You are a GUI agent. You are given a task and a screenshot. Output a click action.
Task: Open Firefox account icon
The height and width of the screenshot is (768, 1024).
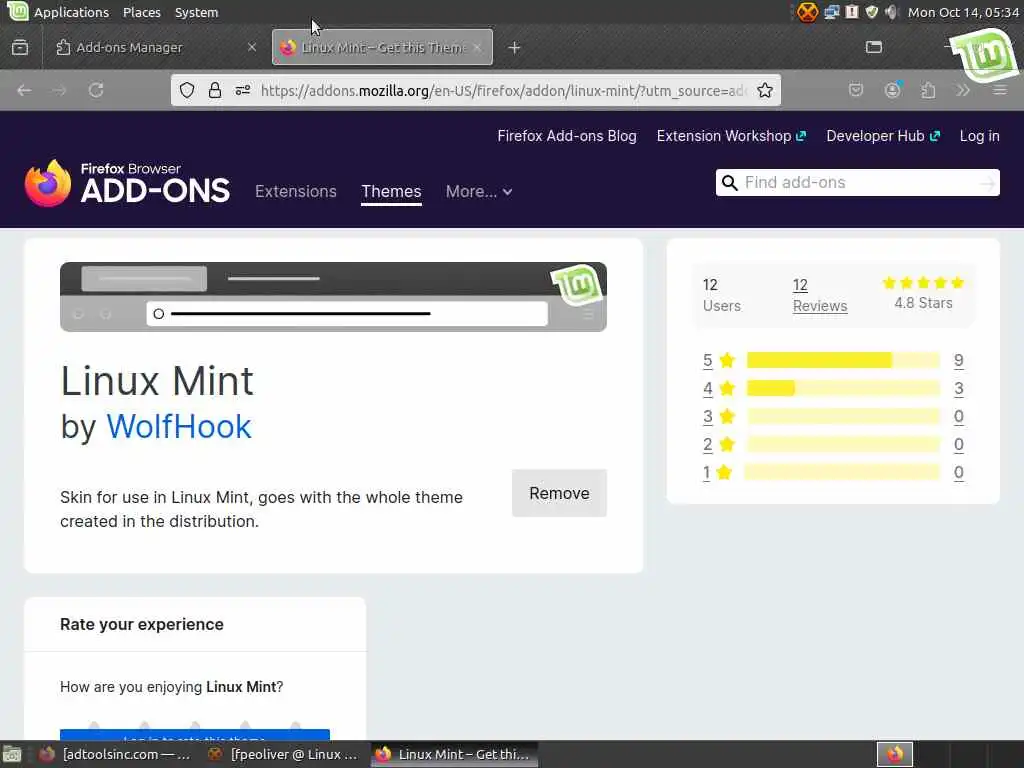[893, 90]
